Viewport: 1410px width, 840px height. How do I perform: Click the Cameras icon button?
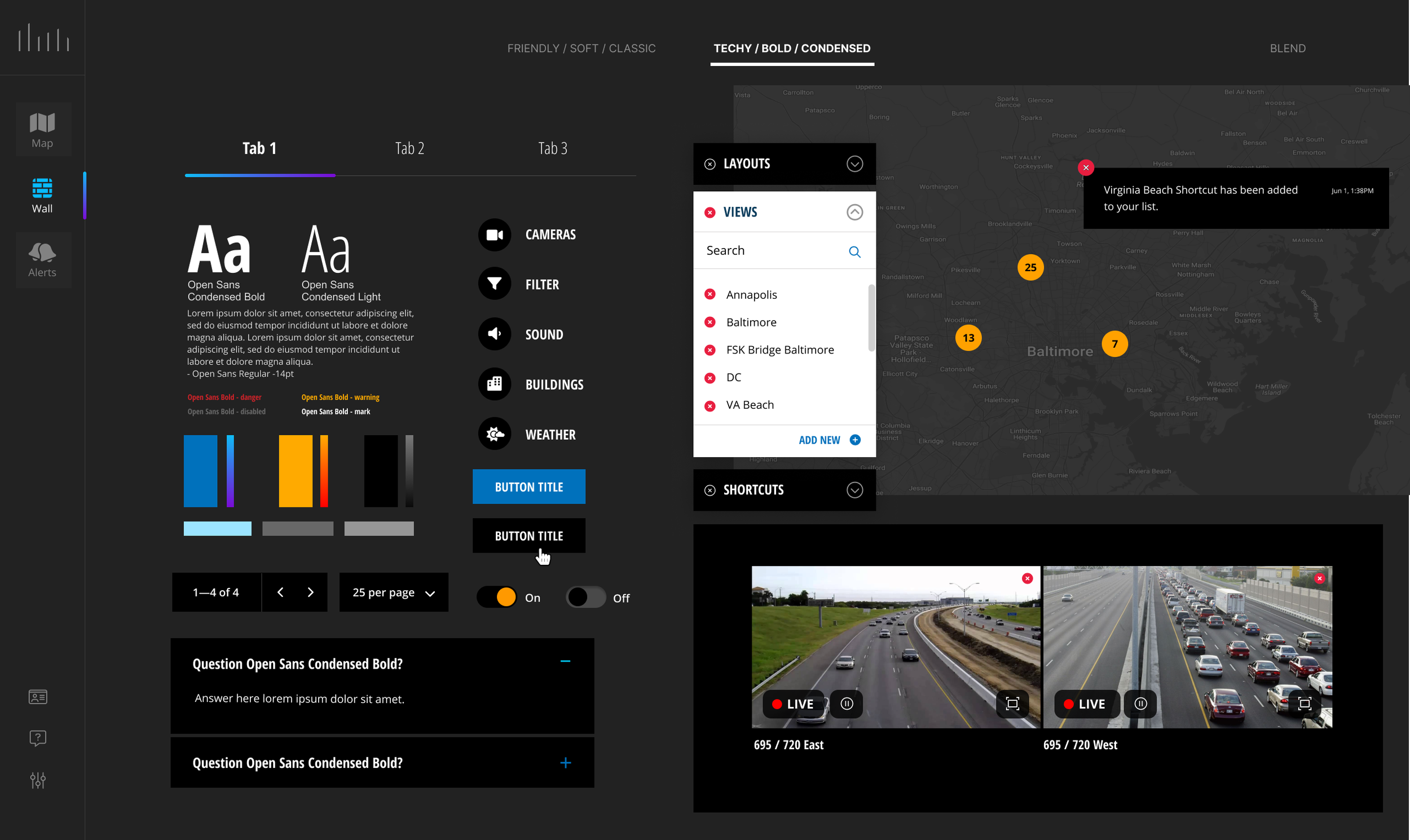pos(495,235)
